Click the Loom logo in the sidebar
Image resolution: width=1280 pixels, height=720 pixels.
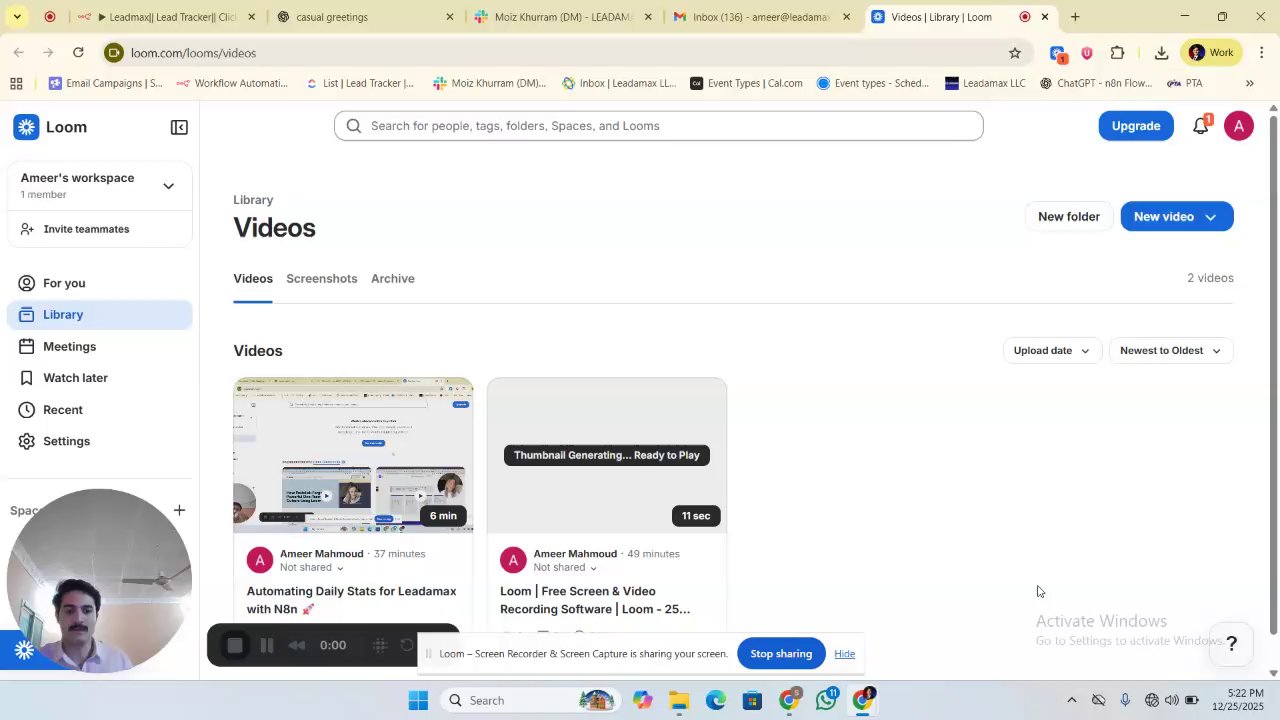pos(50,127)
